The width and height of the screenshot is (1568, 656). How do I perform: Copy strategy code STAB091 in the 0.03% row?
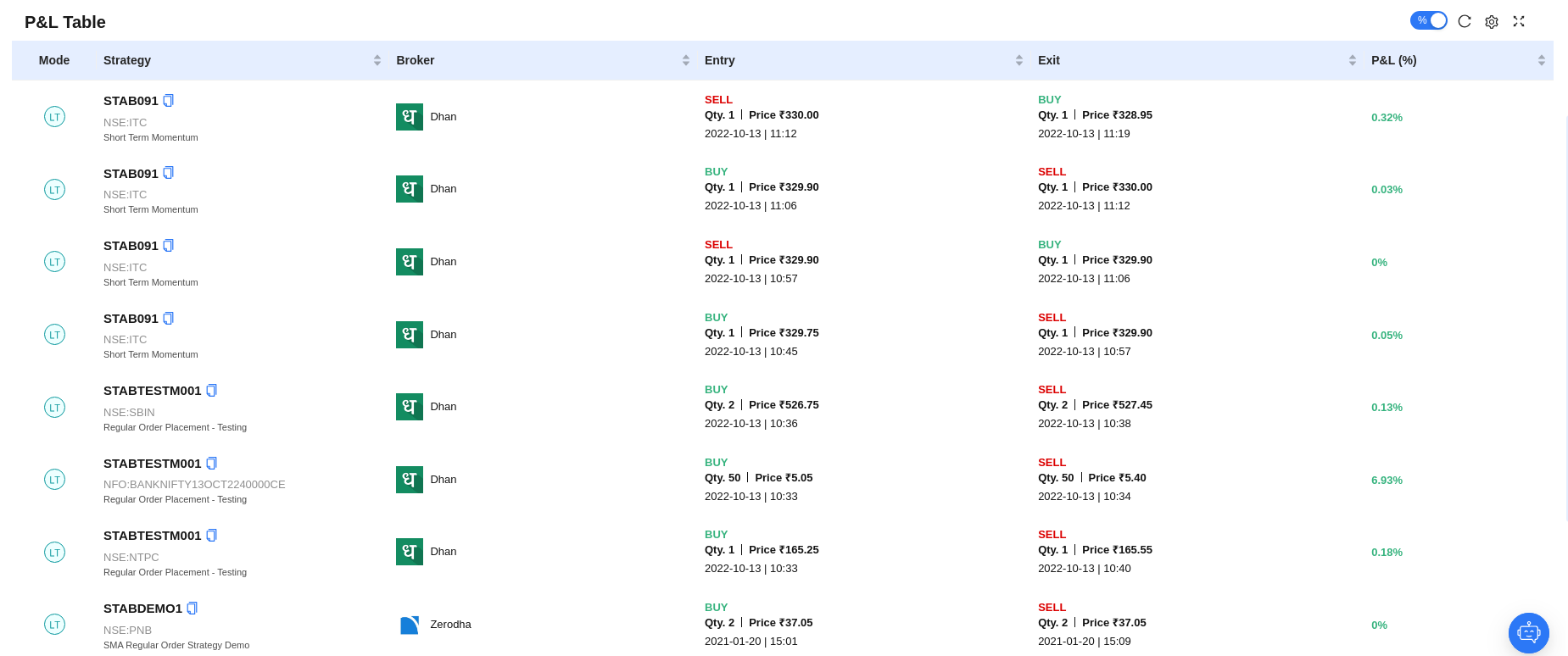coord(168,173)
